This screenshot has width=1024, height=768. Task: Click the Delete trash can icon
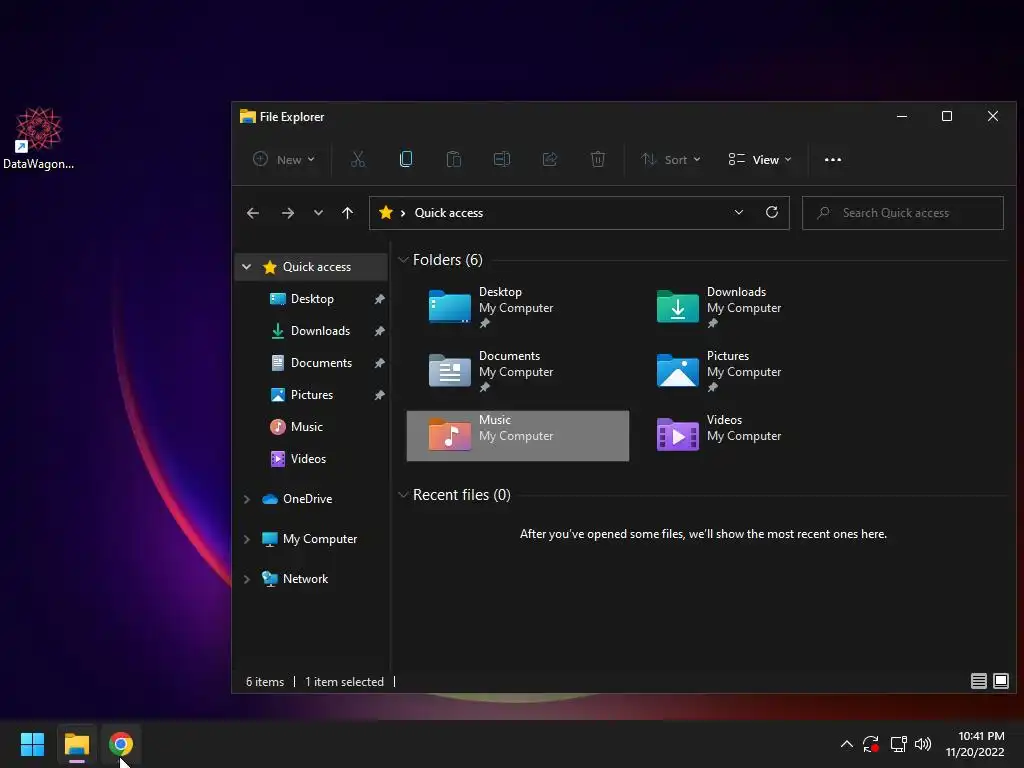pos(598,159)
